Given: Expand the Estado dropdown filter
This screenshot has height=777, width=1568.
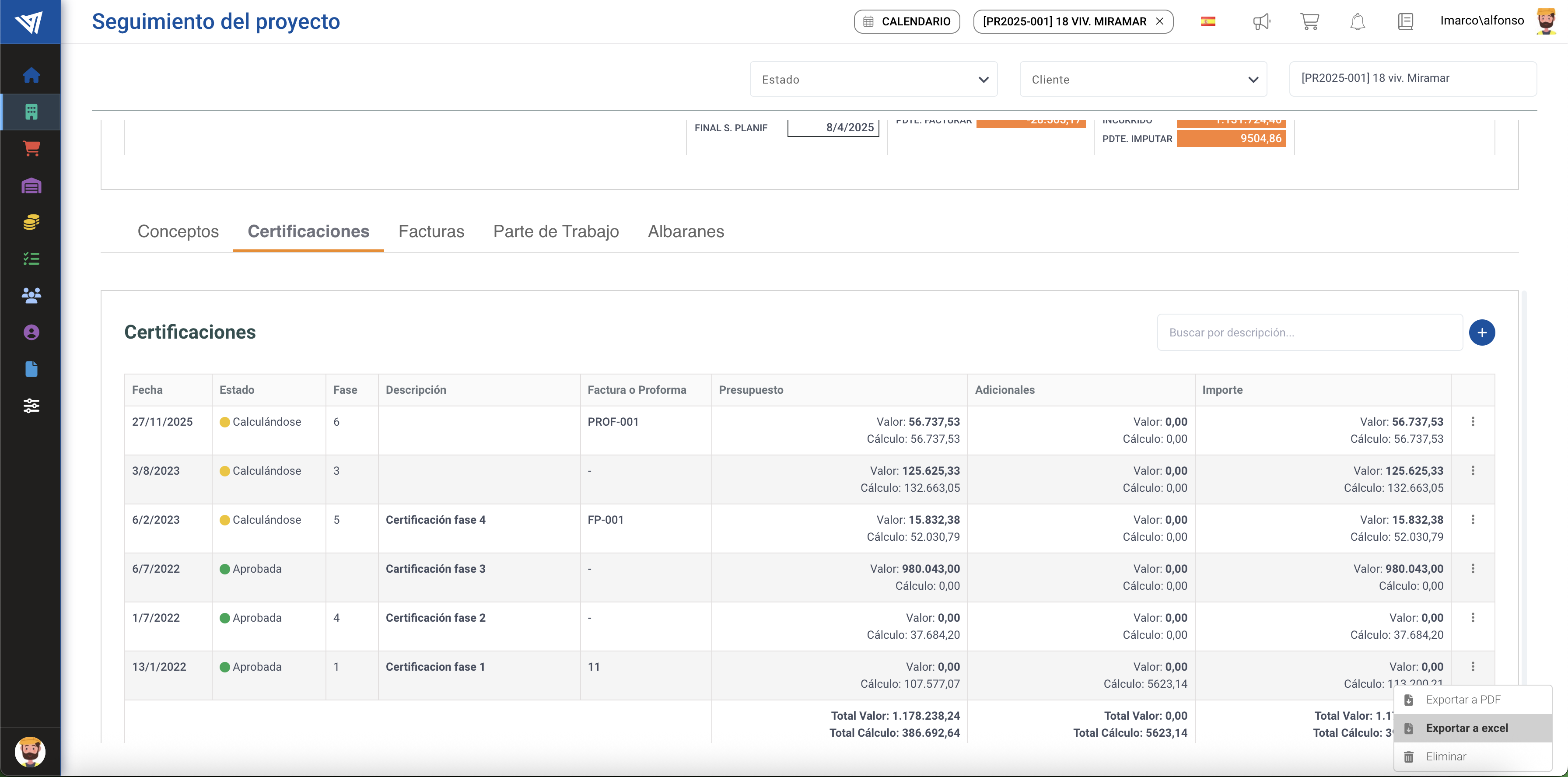Looking at the screenshot, I should coord(873,80).
